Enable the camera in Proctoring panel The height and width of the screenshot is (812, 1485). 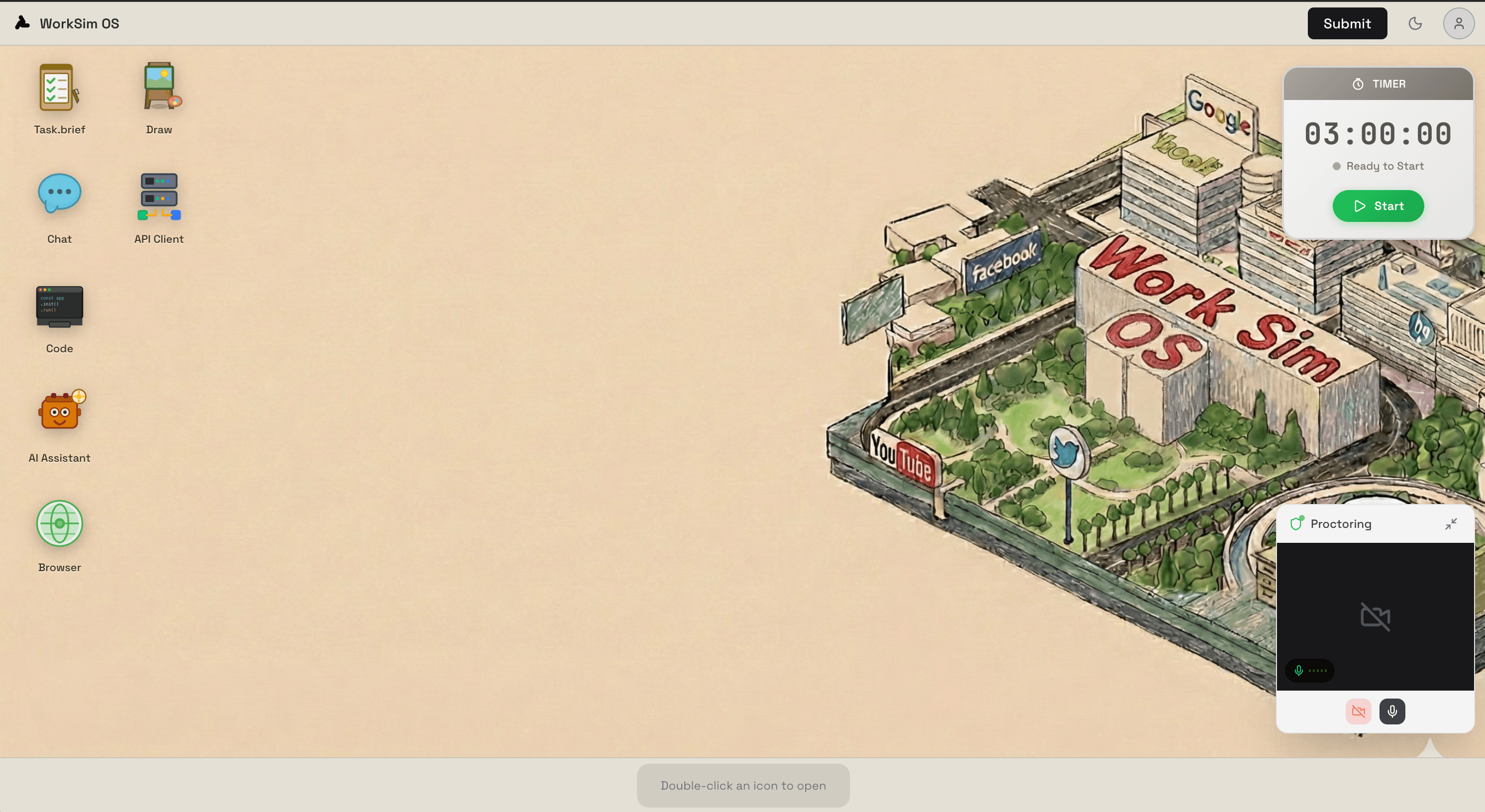pos(1358,710)
